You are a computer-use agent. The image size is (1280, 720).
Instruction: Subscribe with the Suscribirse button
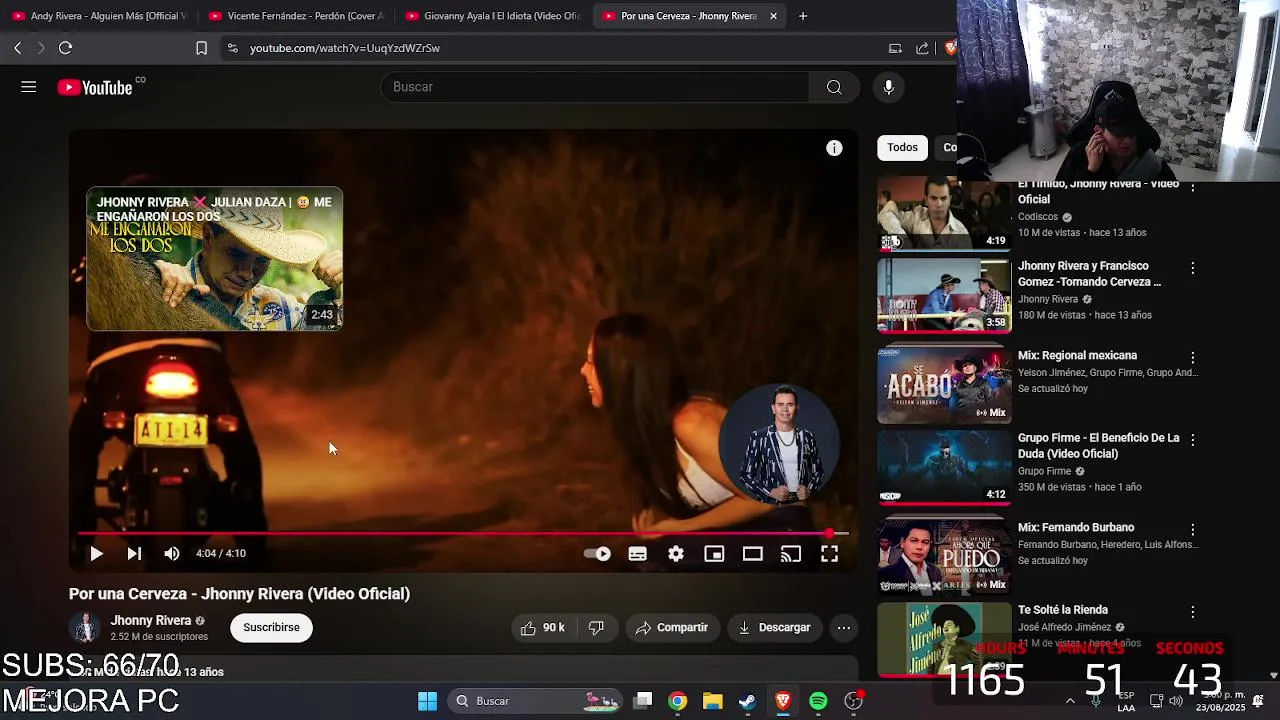(271, 627)
